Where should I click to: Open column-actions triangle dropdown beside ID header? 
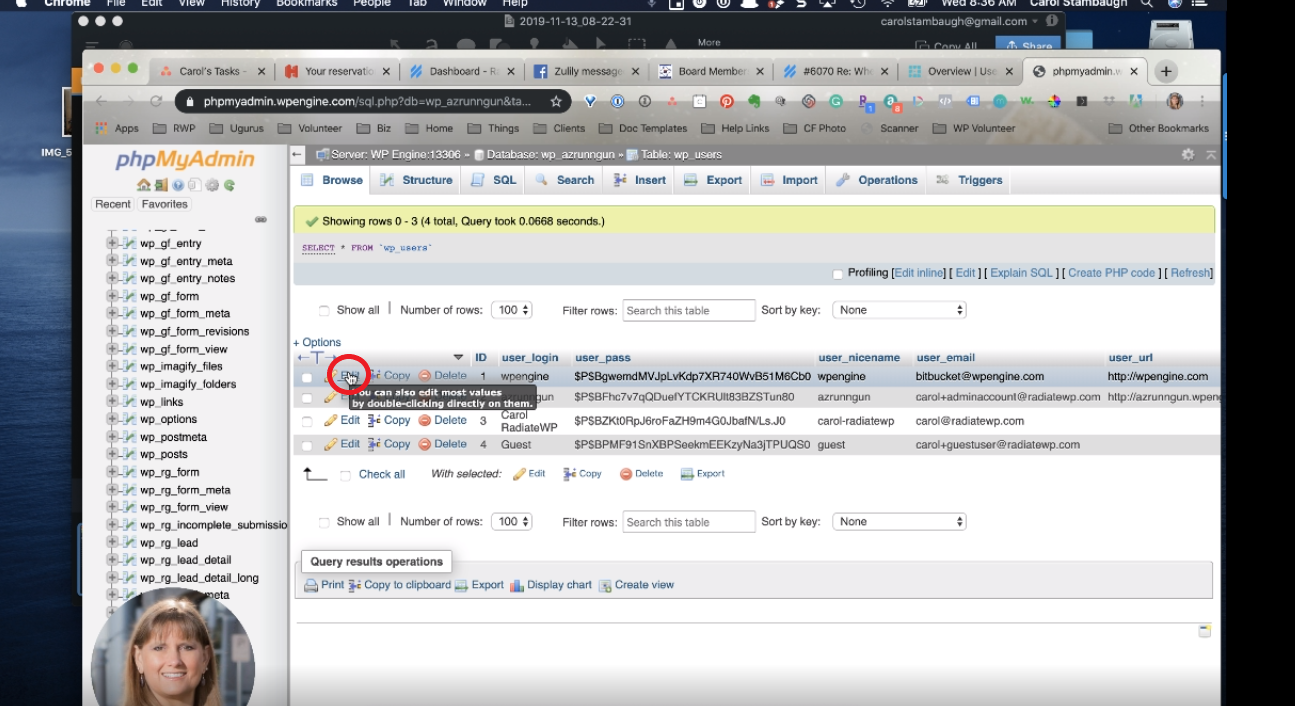click(x=458, y=357)
